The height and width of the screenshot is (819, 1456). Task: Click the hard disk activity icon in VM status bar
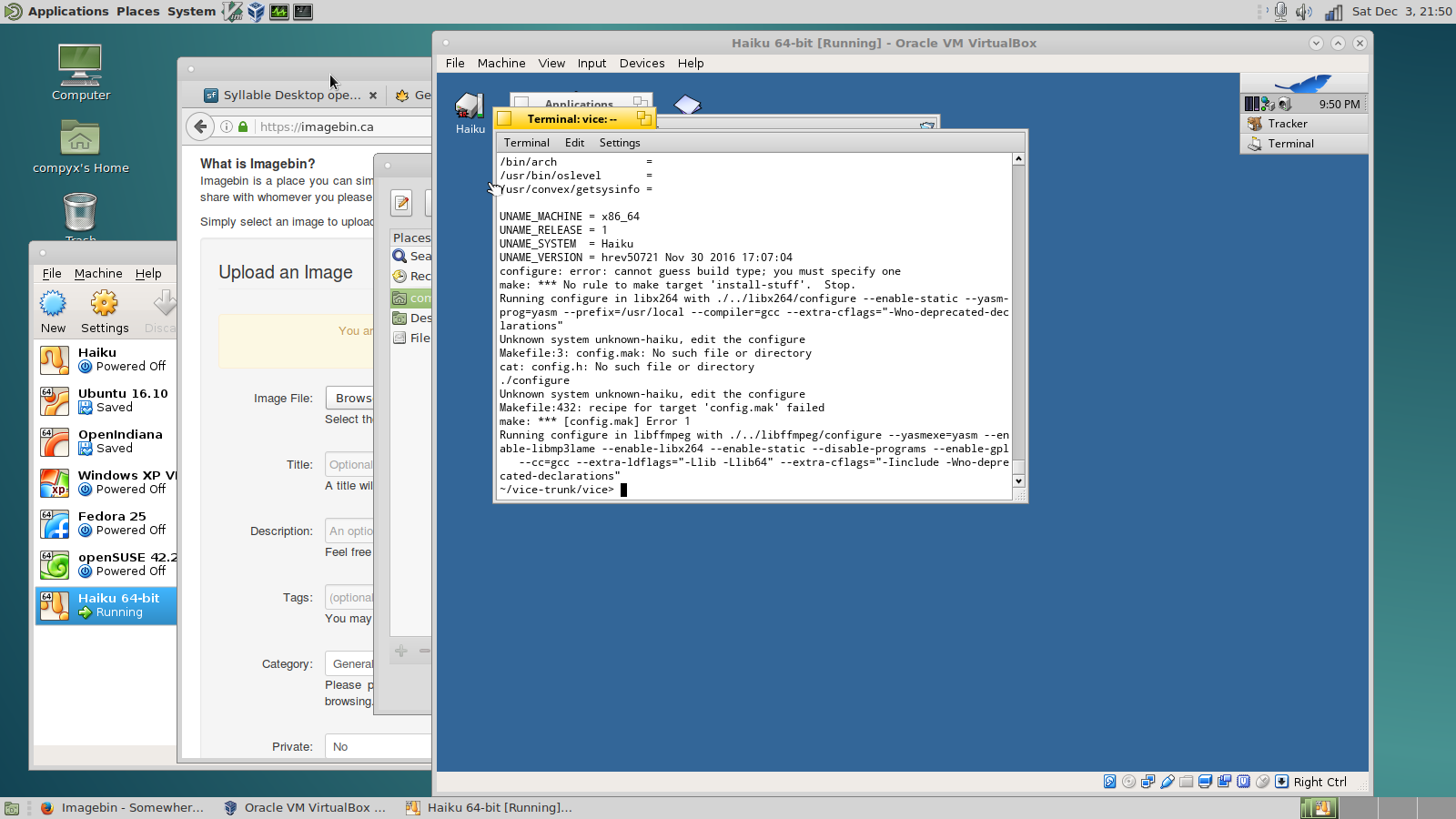(x=1109, y=782)
